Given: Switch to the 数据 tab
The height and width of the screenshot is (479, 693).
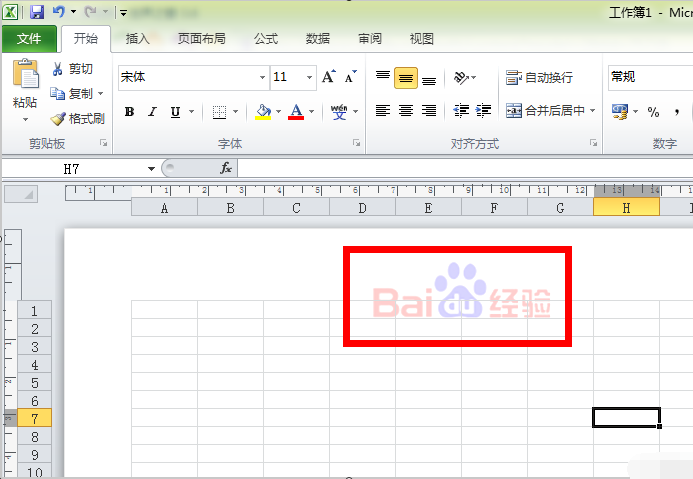Looking at the screenshot, I should [x=318, y=39].
